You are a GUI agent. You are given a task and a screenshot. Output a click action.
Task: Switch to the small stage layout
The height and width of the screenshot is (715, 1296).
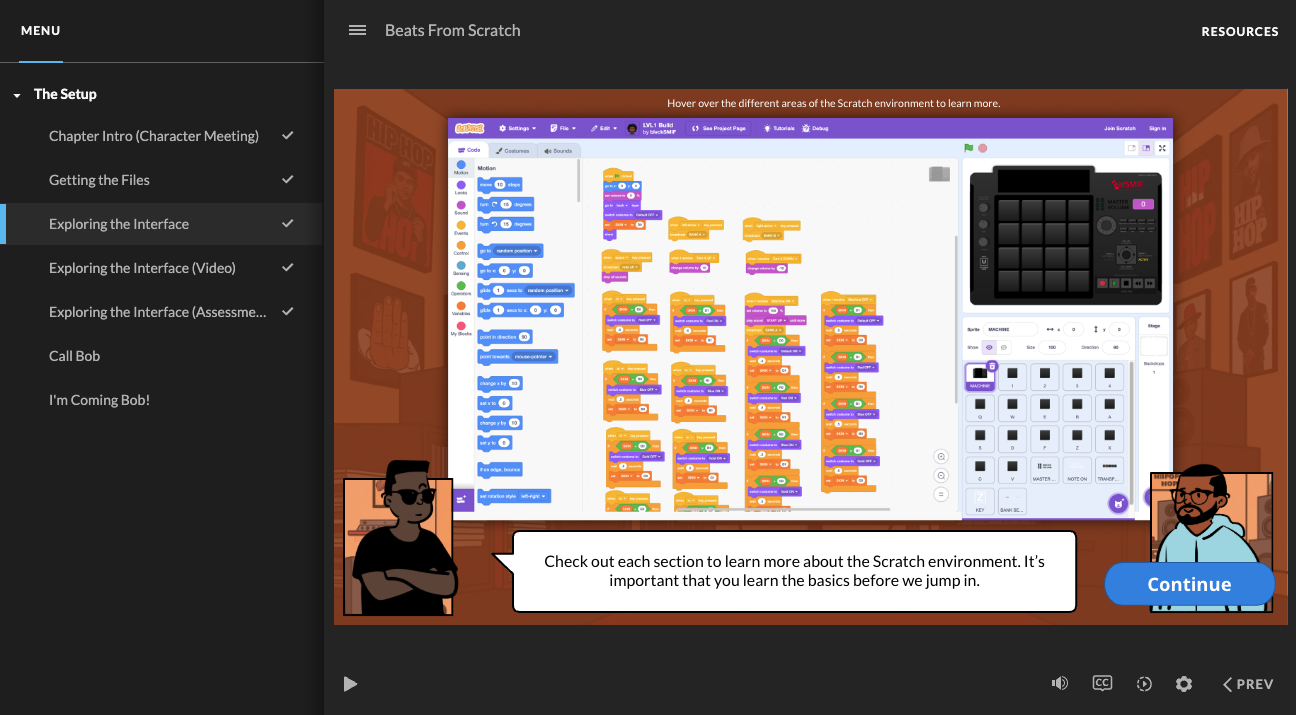coord(1131,148)
